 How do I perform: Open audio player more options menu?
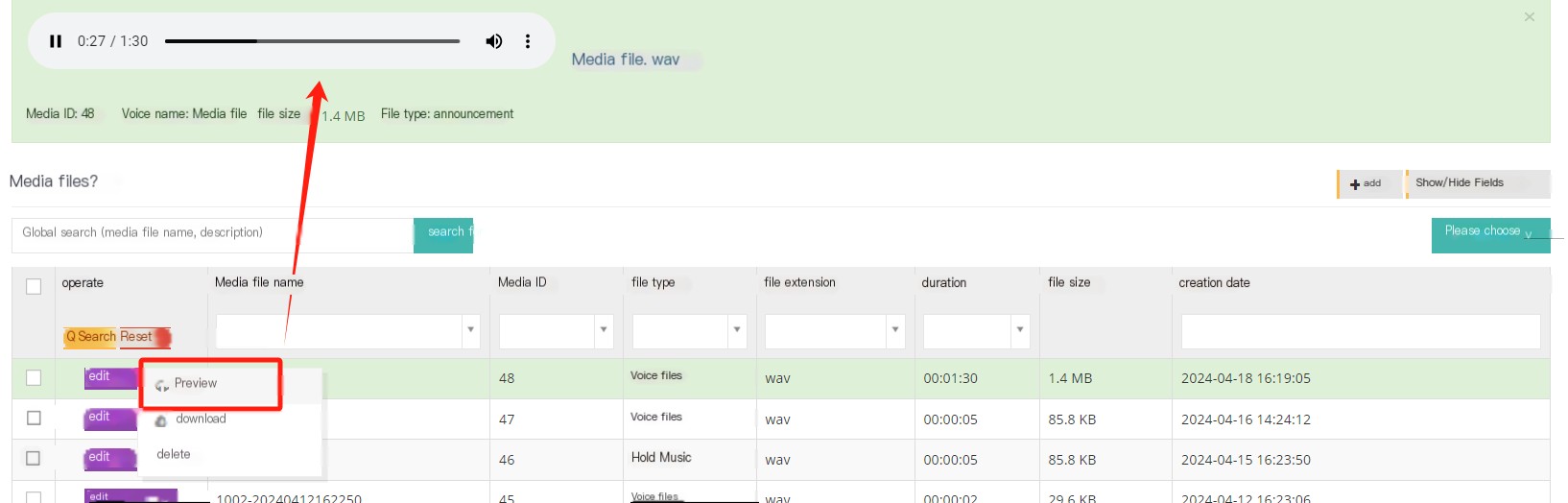pyautogui.click(x=528, y=41)
